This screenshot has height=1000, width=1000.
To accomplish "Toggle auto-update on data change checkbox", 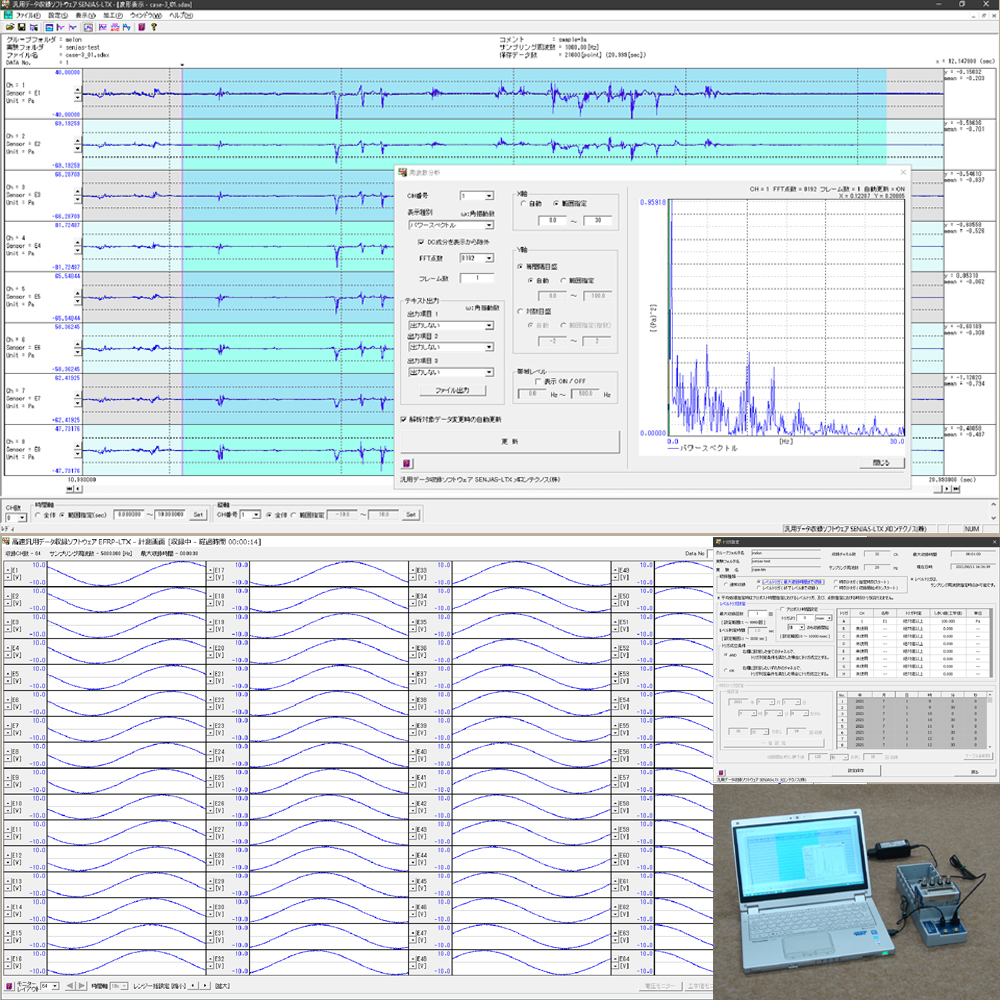I will click(x=404, y=420).
